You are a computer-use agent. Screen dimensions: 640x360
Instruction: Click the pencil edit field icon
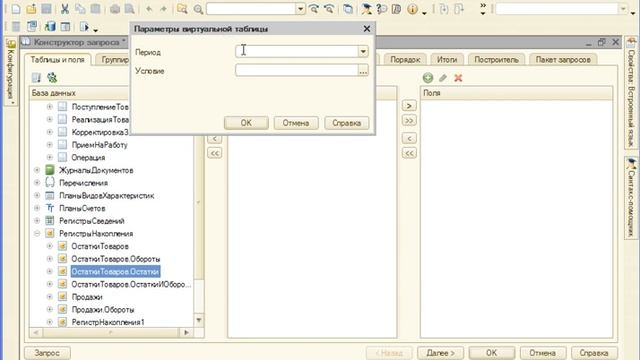coord(443,78)
